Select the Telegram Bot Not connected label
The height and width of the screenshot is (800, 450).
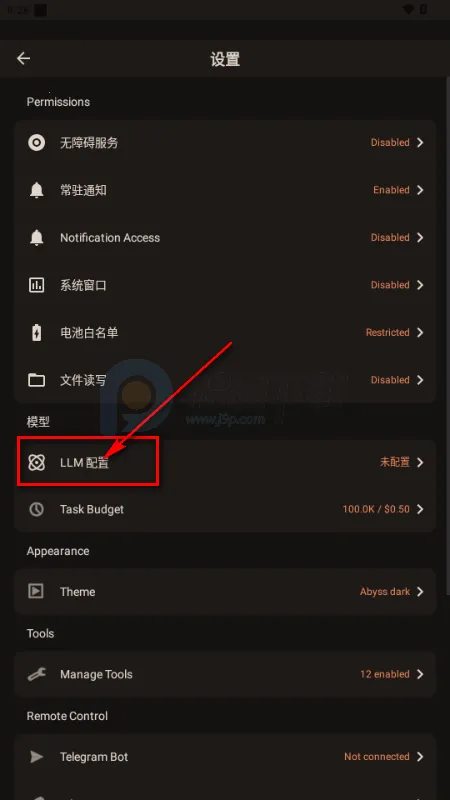377,757
